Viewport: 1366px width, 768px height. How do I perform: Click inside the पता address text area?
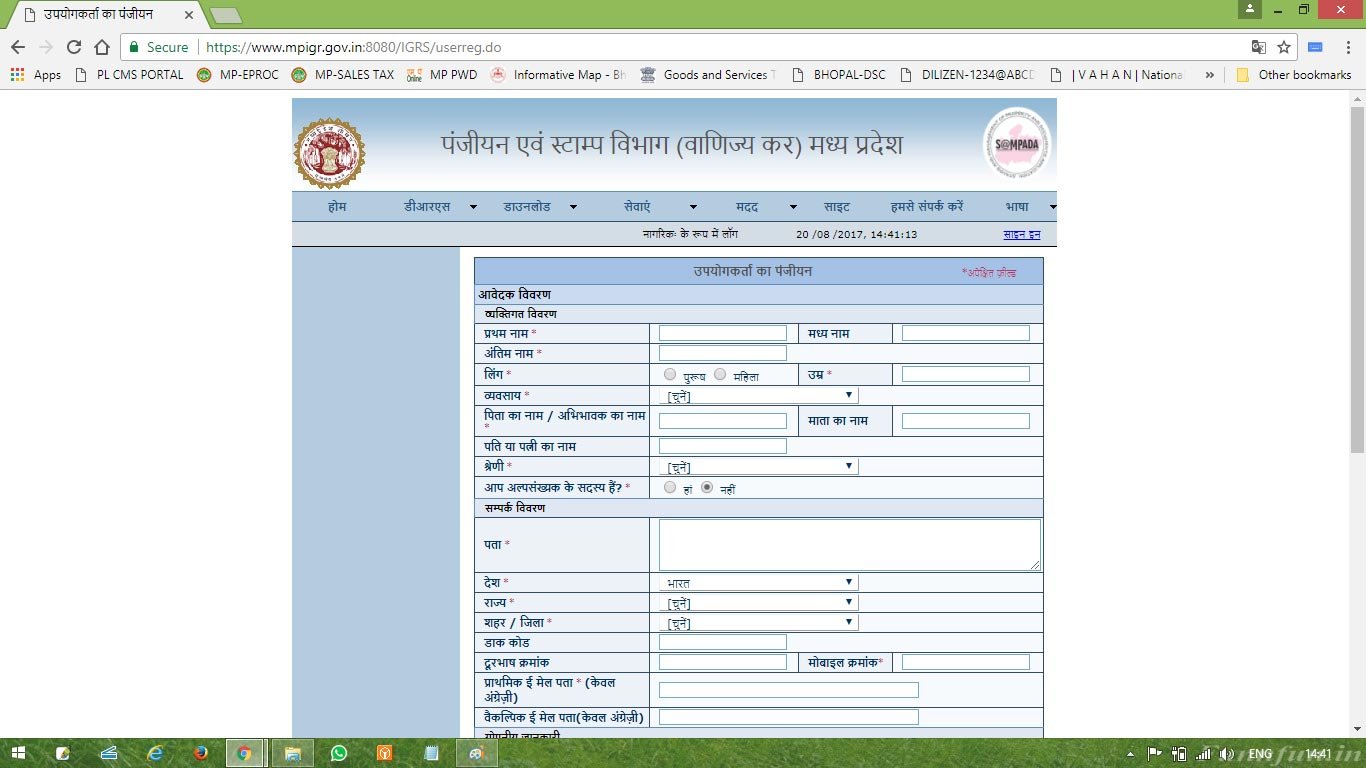(848, 543)
